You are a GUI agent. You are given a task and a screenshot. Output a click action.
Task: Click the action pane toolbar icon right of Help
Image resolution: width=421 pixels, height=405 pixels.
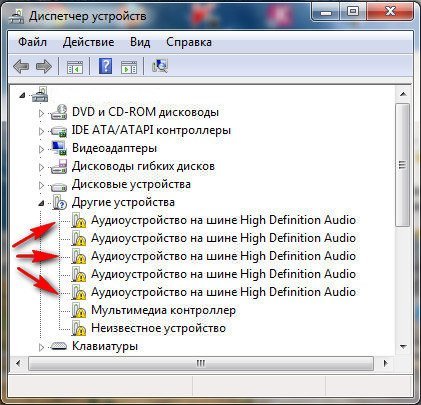129,67
